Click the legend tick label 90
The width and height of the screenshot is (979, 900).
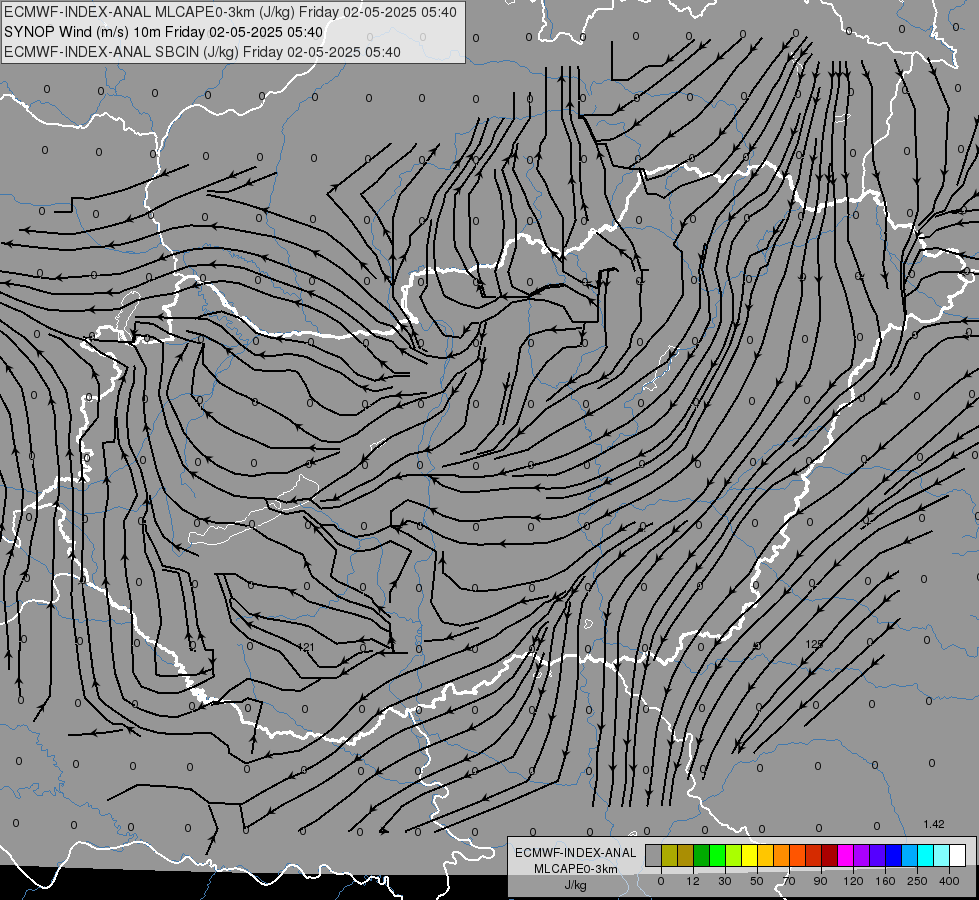coord(820,881)
